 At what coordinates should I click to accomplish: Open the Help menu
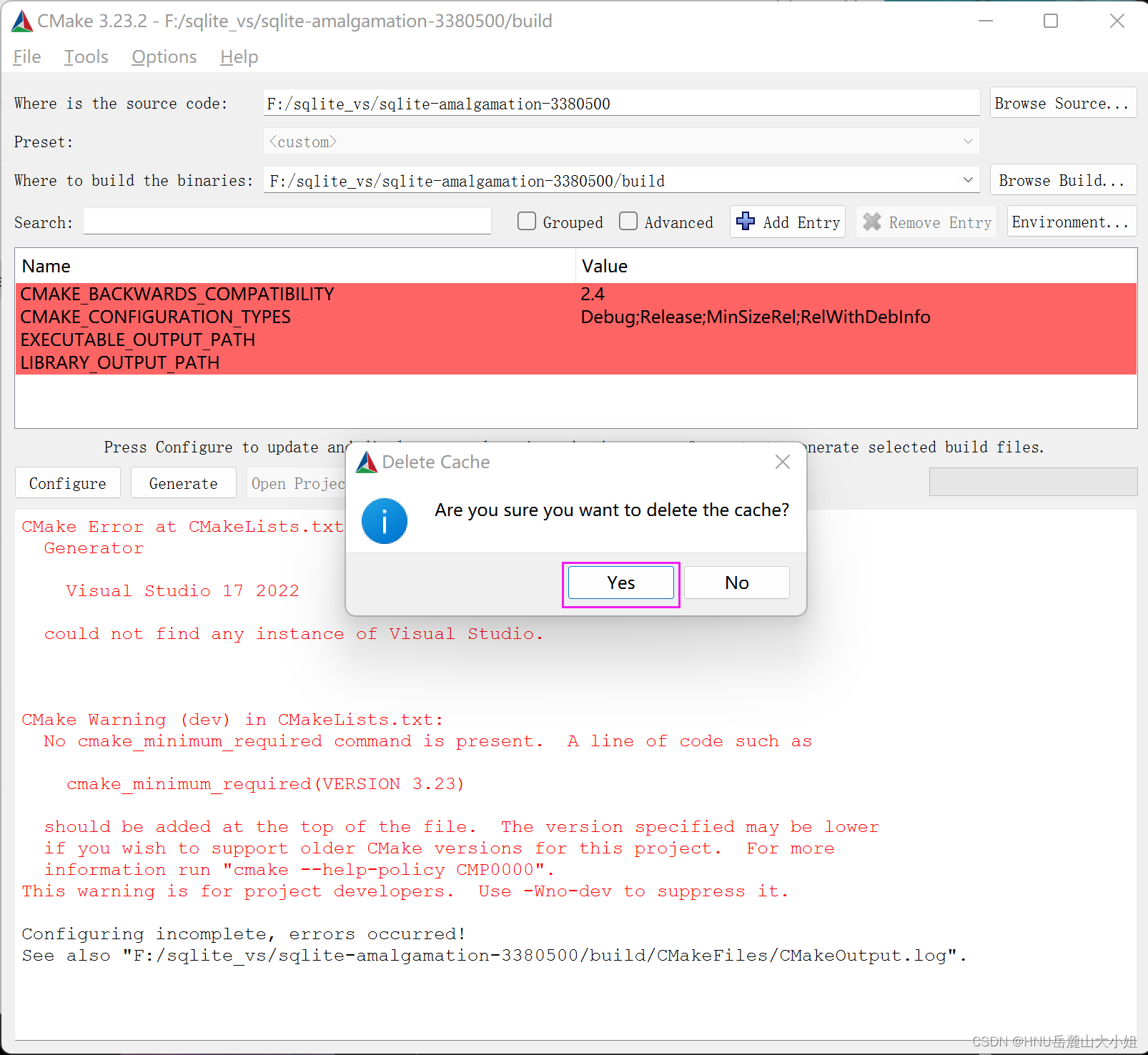coord(239,57)
